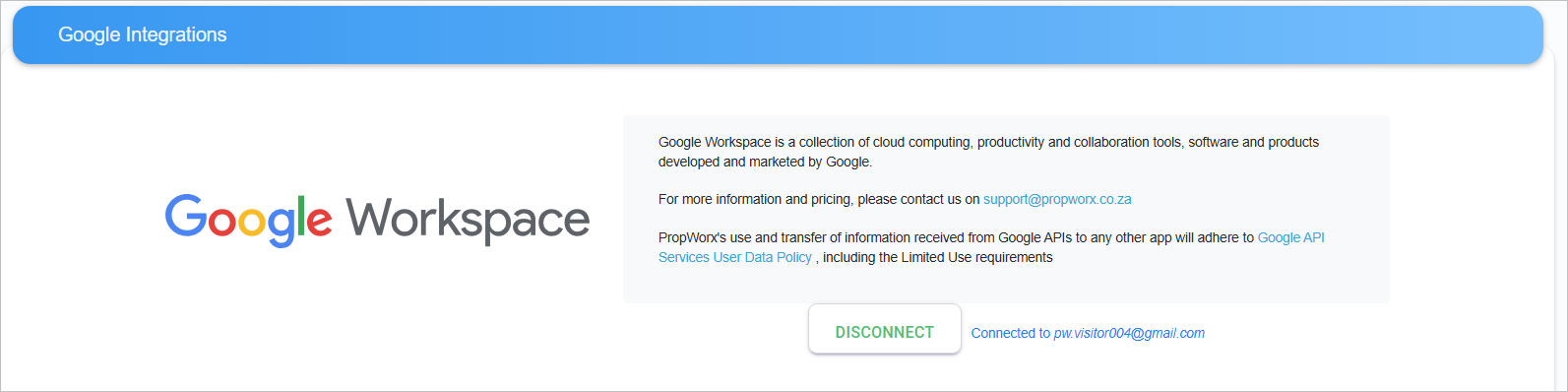Click the Google Integrations header title
The width and height of the screenshot is (1568, 392).
(143, 34)
